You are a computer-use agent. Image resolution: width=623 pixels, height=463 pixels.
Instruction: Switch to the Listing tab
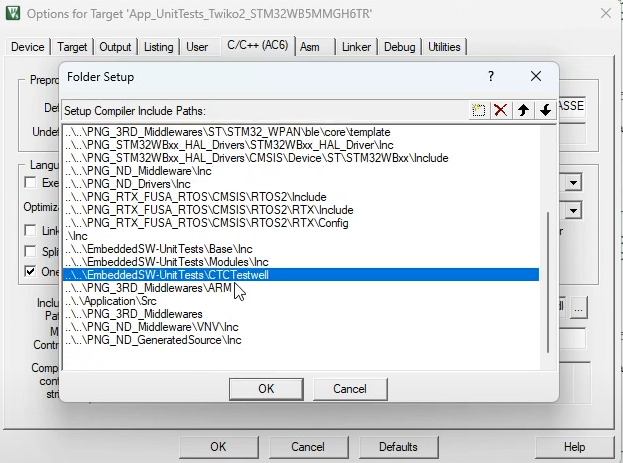pyautogui.click(x=158, y=47)
